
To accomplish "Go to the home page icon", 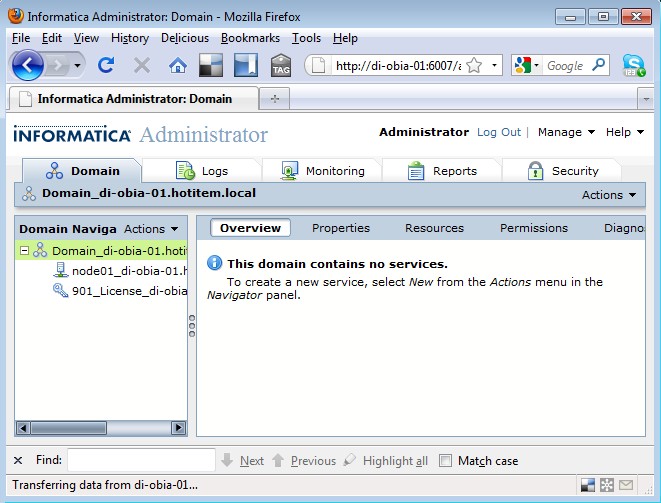I will (177, 65).
